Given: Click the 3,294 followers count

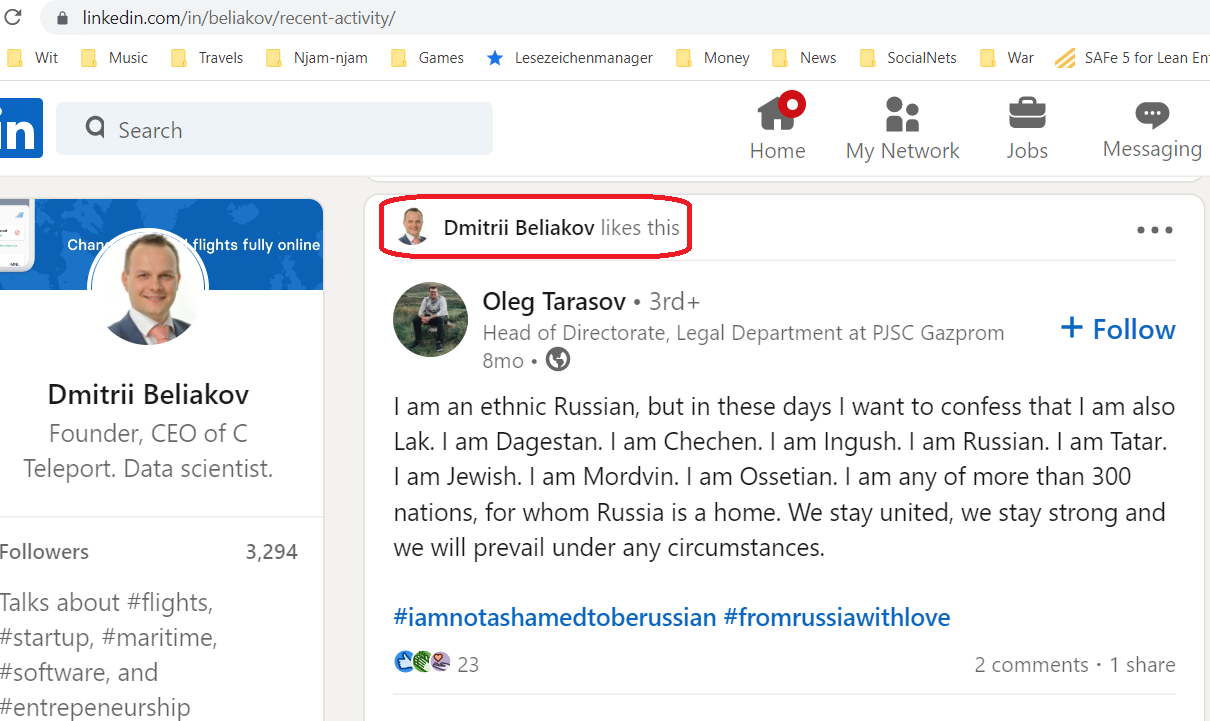Looking at the screenshot, I should [272, 552].
